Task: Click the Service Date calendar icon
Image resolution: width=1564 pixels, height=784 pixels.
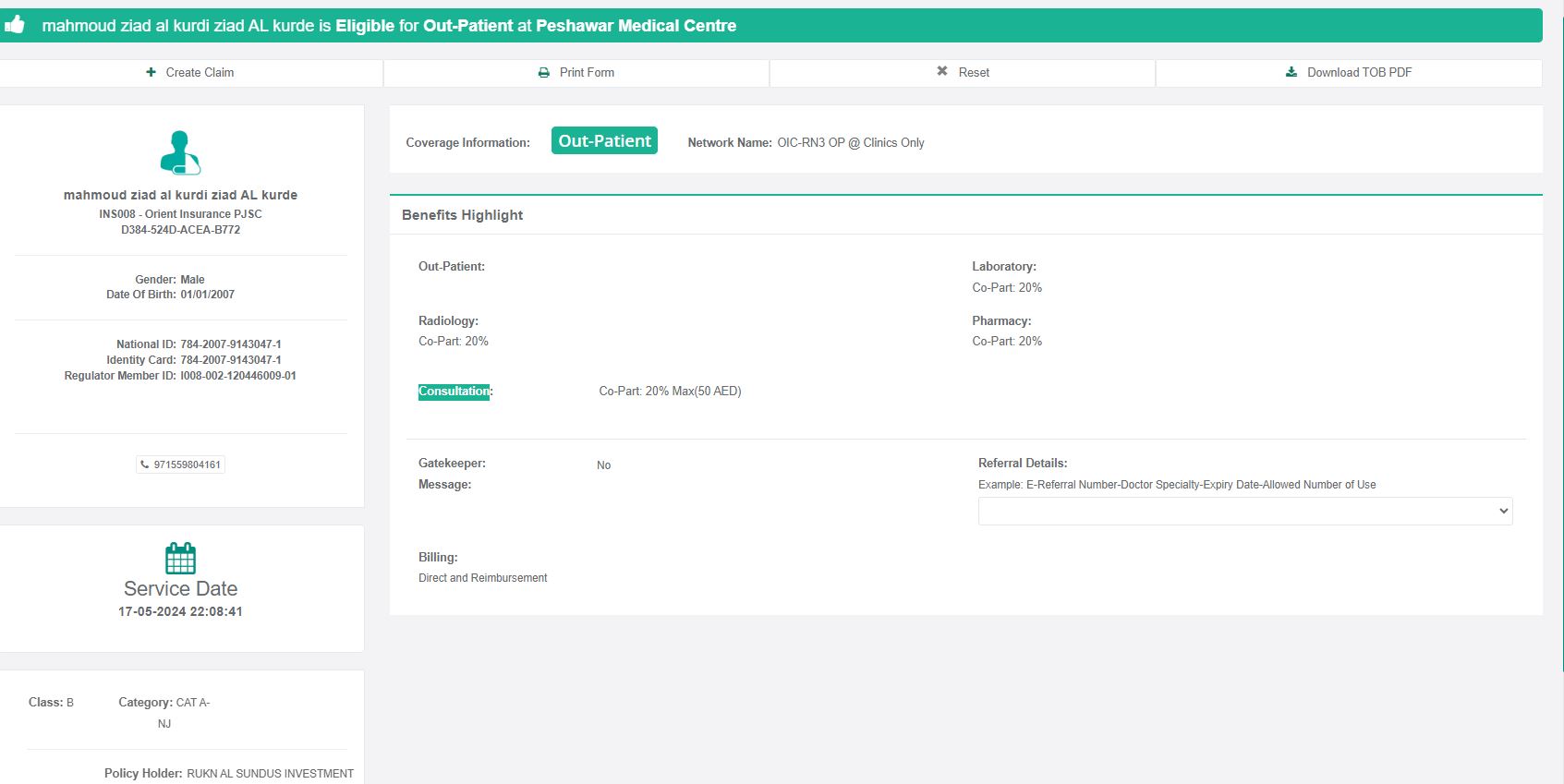Action: click(x=180, y=559)
